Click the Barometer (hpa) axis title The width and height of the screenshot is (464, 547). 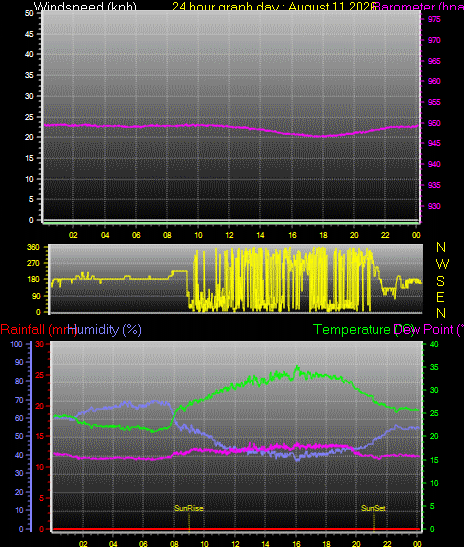click(x=418, y=6)
